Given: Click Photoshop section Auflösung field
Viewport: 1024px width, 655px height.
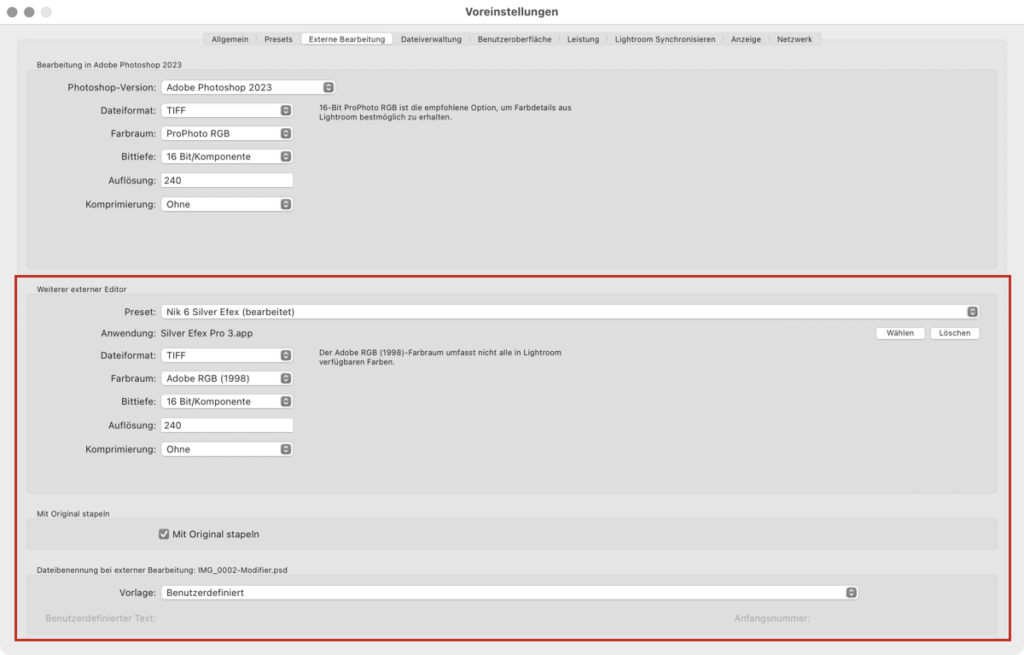Looking at the screenshot, I should click(x=227, y=180).
